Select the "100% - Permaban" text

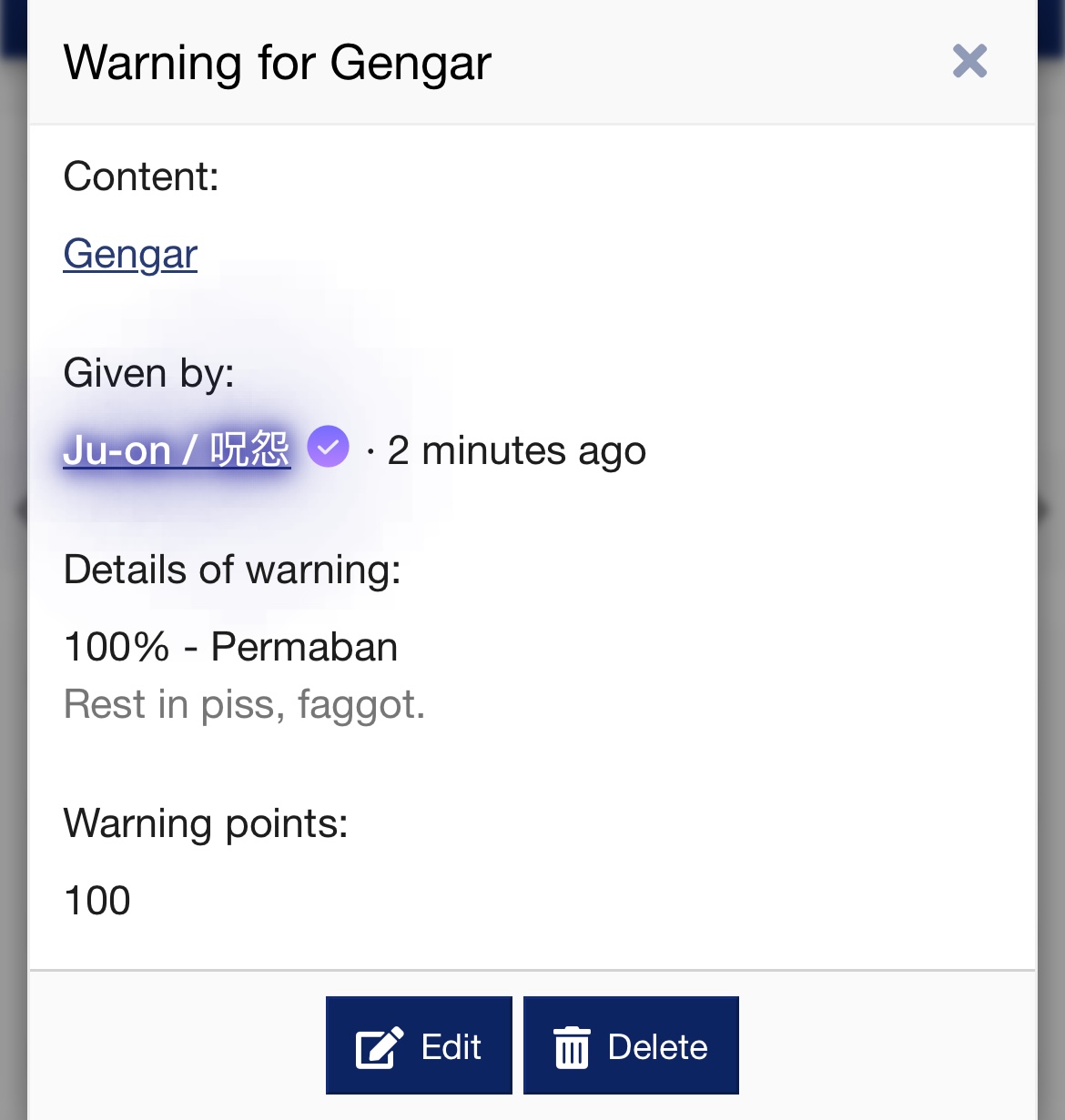230,648
